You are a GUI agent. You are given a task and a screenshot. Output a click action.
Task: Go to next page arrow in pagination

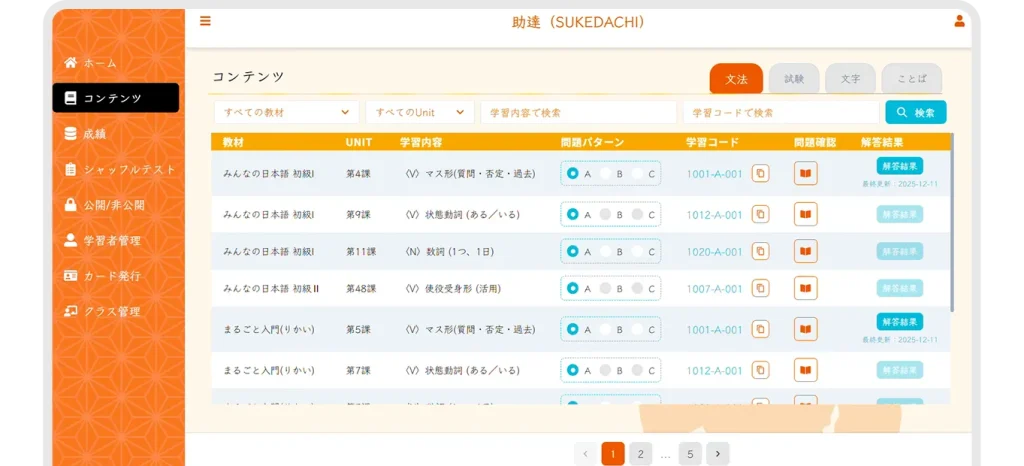click(717, 454)
